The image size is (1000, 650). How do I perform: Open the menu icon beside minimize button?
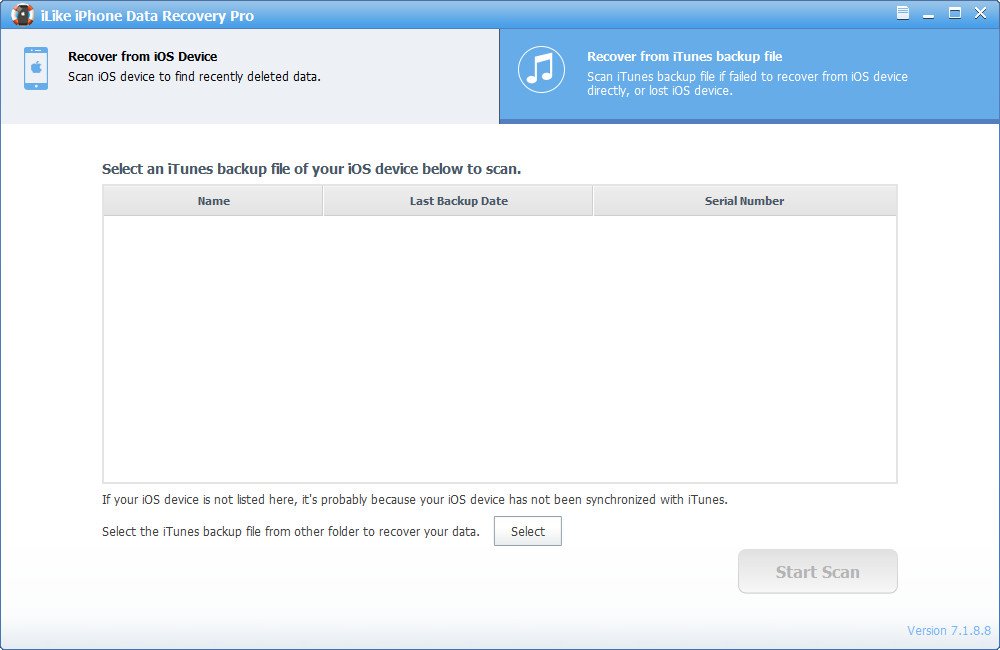coord(902,13)
